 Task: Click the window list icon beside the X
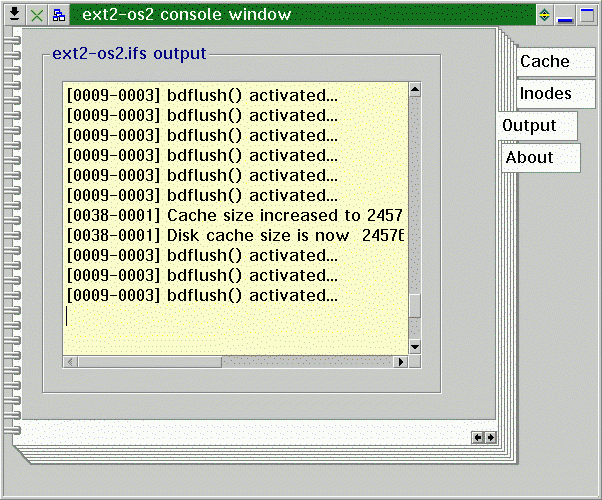coord(59,15)
